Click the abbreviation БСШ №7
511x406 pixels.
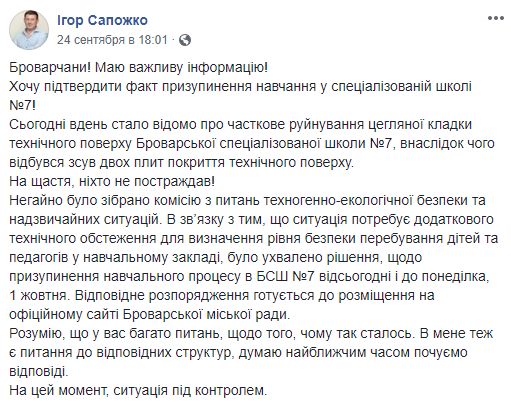click(285, 277)
